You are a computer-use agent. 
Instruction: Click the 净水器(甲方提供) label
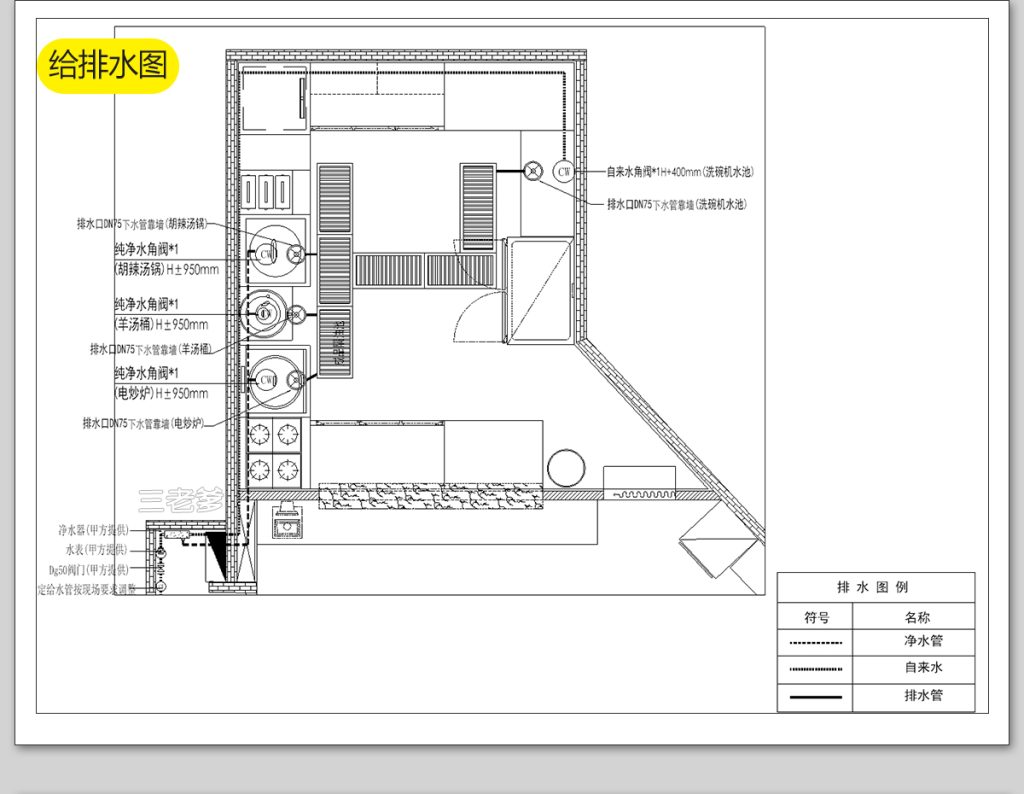click(x=93, y=530)
